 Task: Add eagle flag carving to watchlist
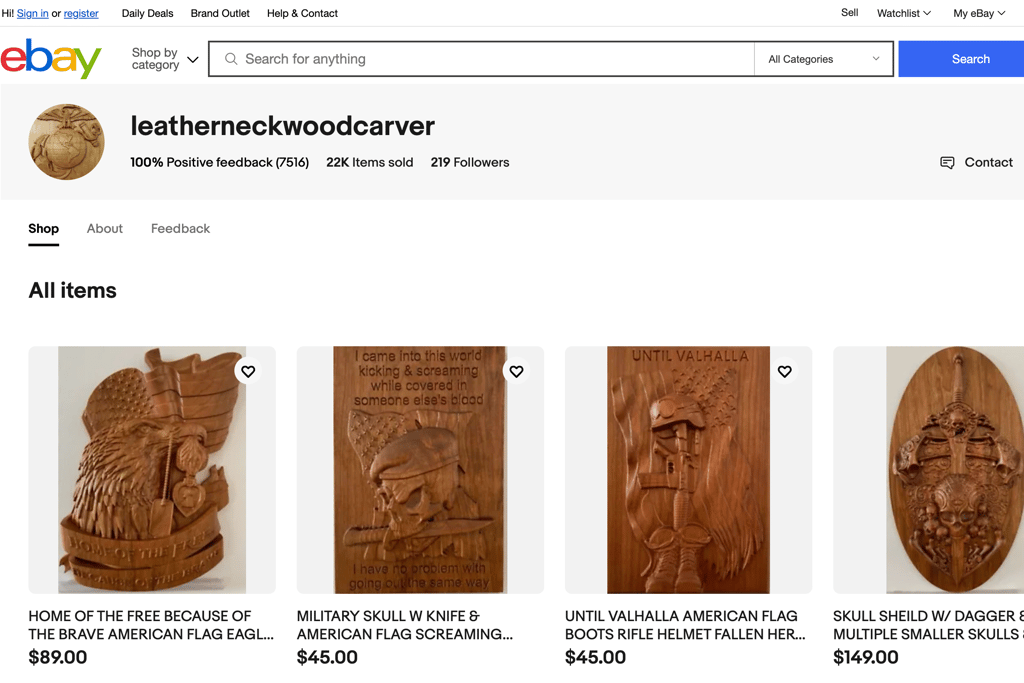pyautogui.click(x=248, y=372)
